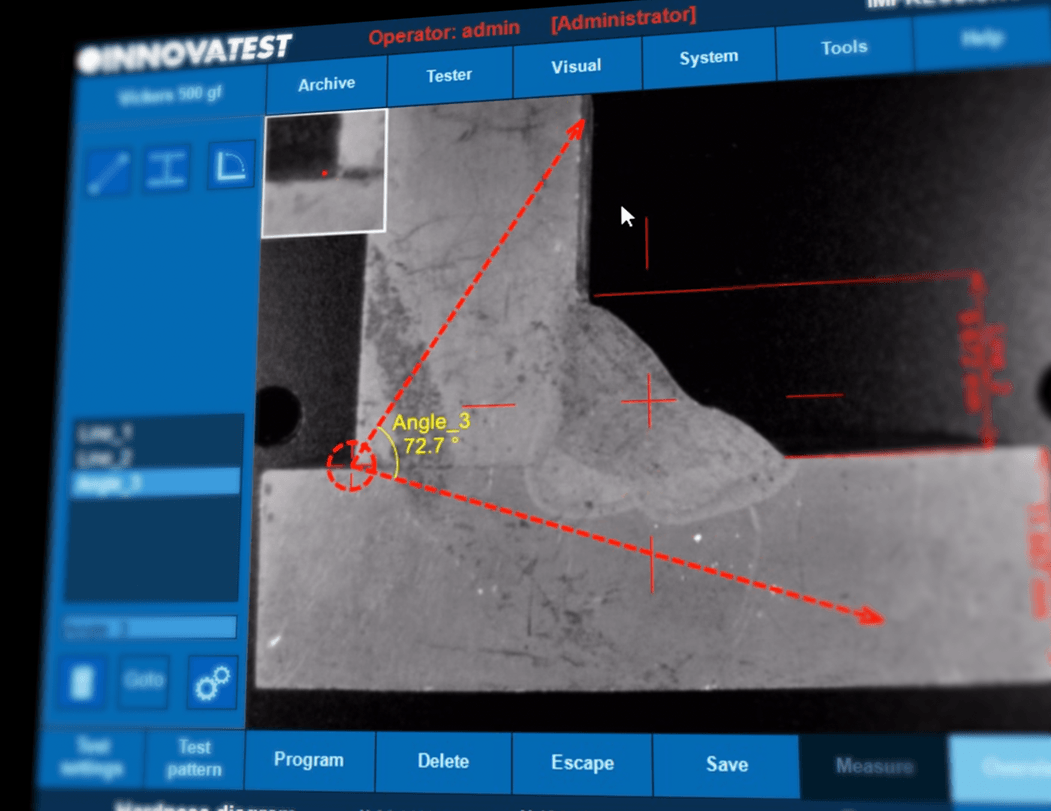The image size is (1051, 811).
Task: Switch to the Visual menu
Action: (x=576, y=66)
